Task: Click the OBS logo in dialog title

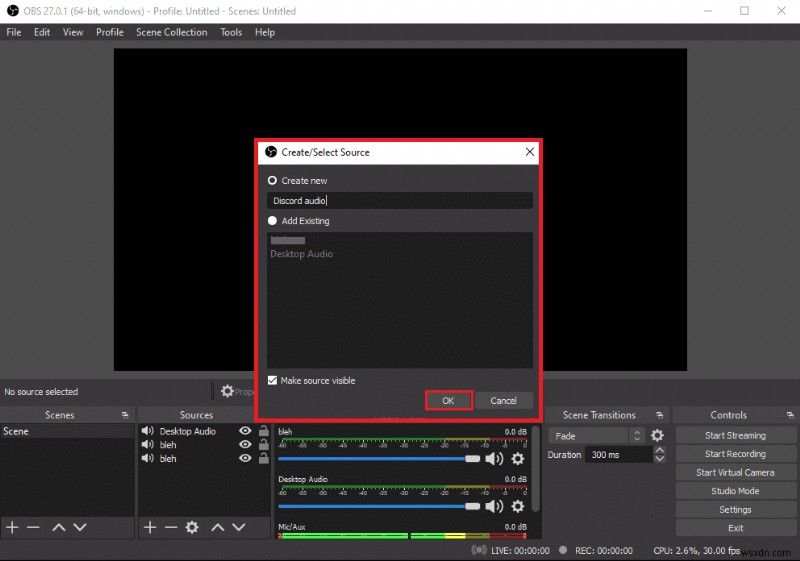Action: (x=271, y=151)
